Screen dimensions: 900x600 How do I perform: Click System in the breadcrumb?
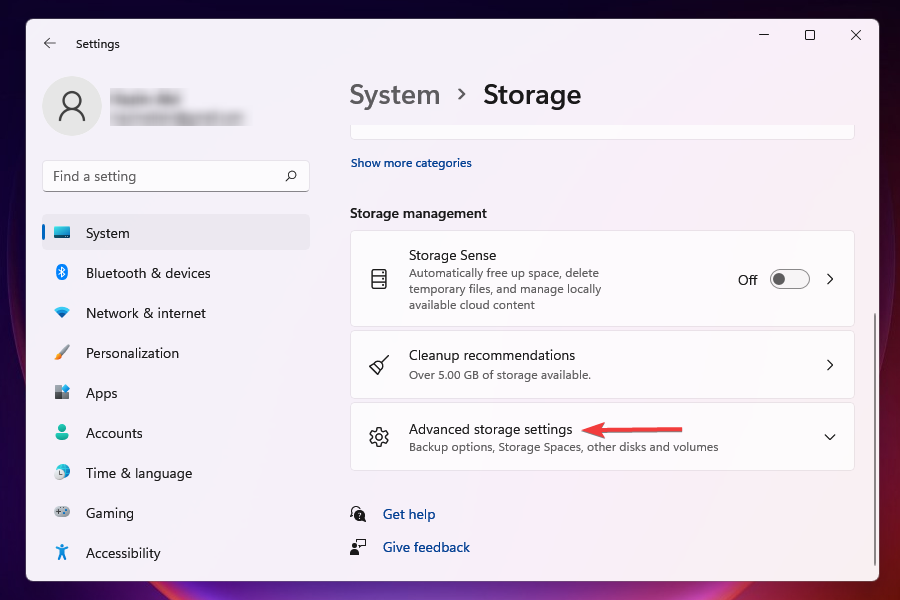click(395, 95)
